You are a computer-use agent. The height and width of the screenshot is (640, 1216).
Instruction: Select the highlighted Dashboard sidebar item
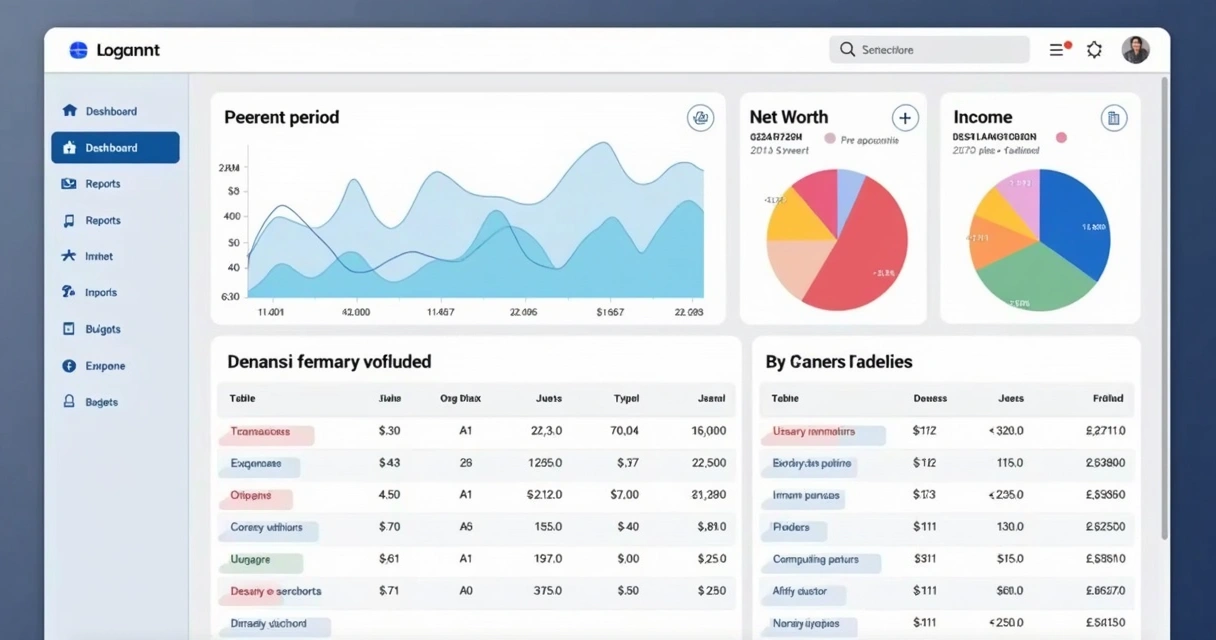[x=115, y=148]
